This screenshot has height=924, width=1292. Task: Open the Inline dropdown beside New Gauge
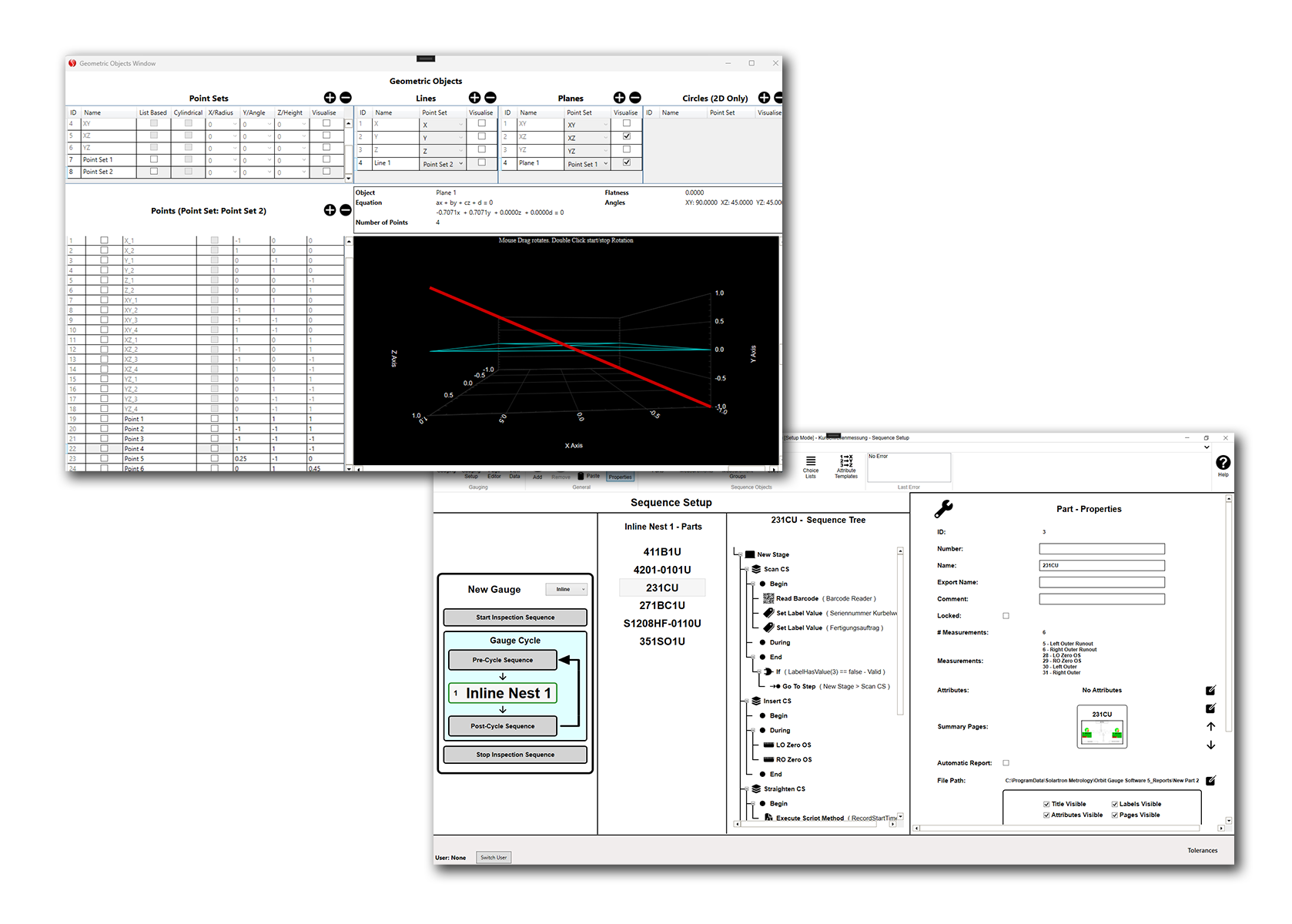click(567, 589)
